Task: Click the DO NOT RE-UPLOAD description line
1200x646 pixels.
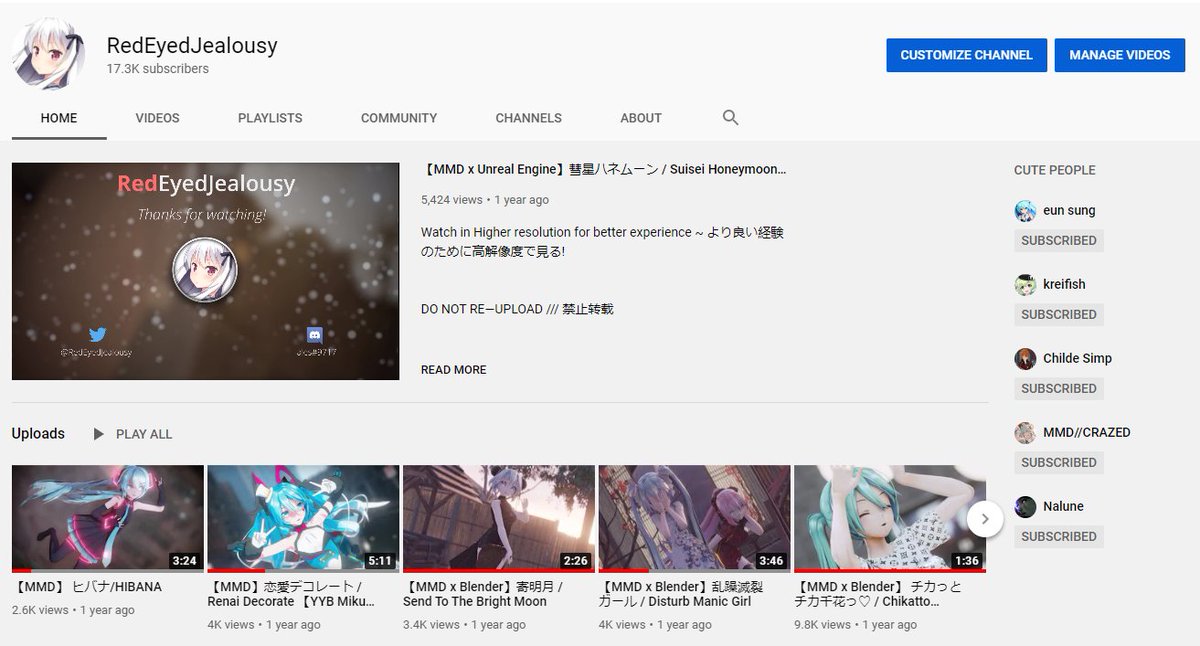Action: (517, 309)
